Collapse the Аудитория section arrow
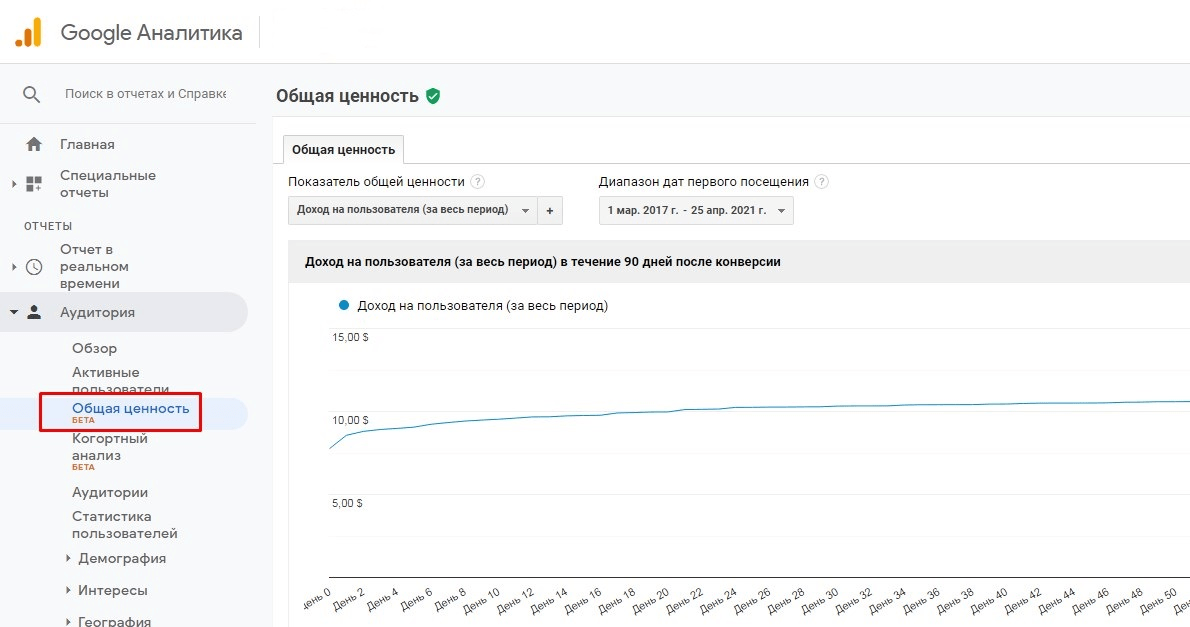 [x=14, y=312]
